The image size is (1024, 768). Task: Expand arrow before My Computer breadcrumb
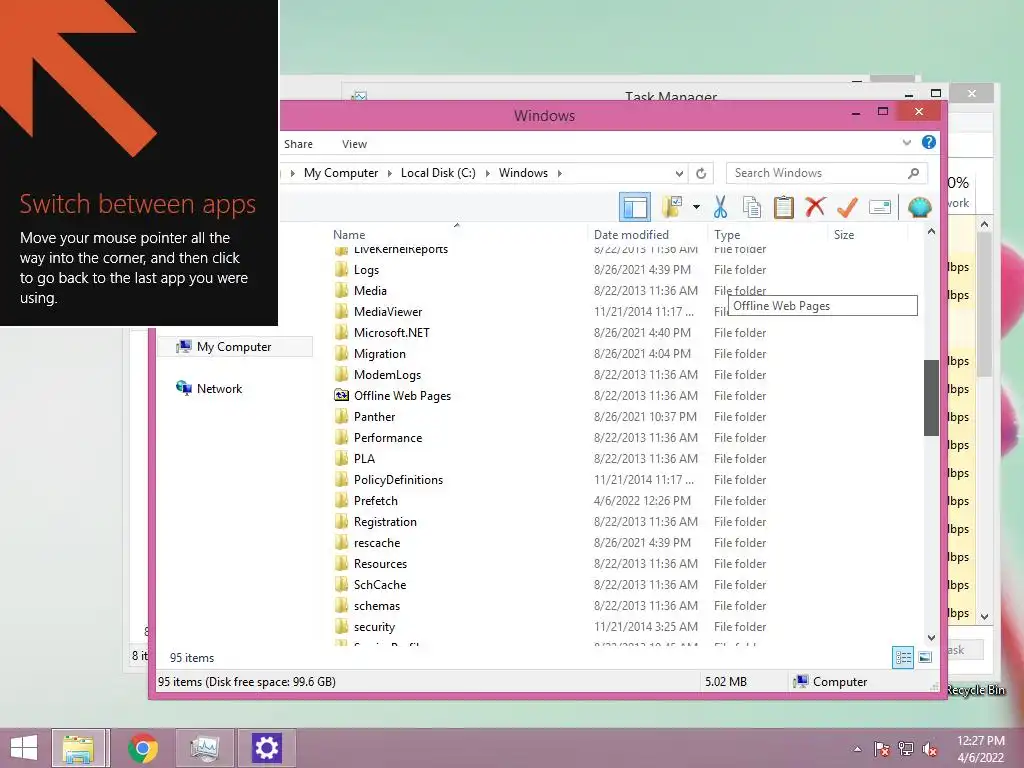292,173
